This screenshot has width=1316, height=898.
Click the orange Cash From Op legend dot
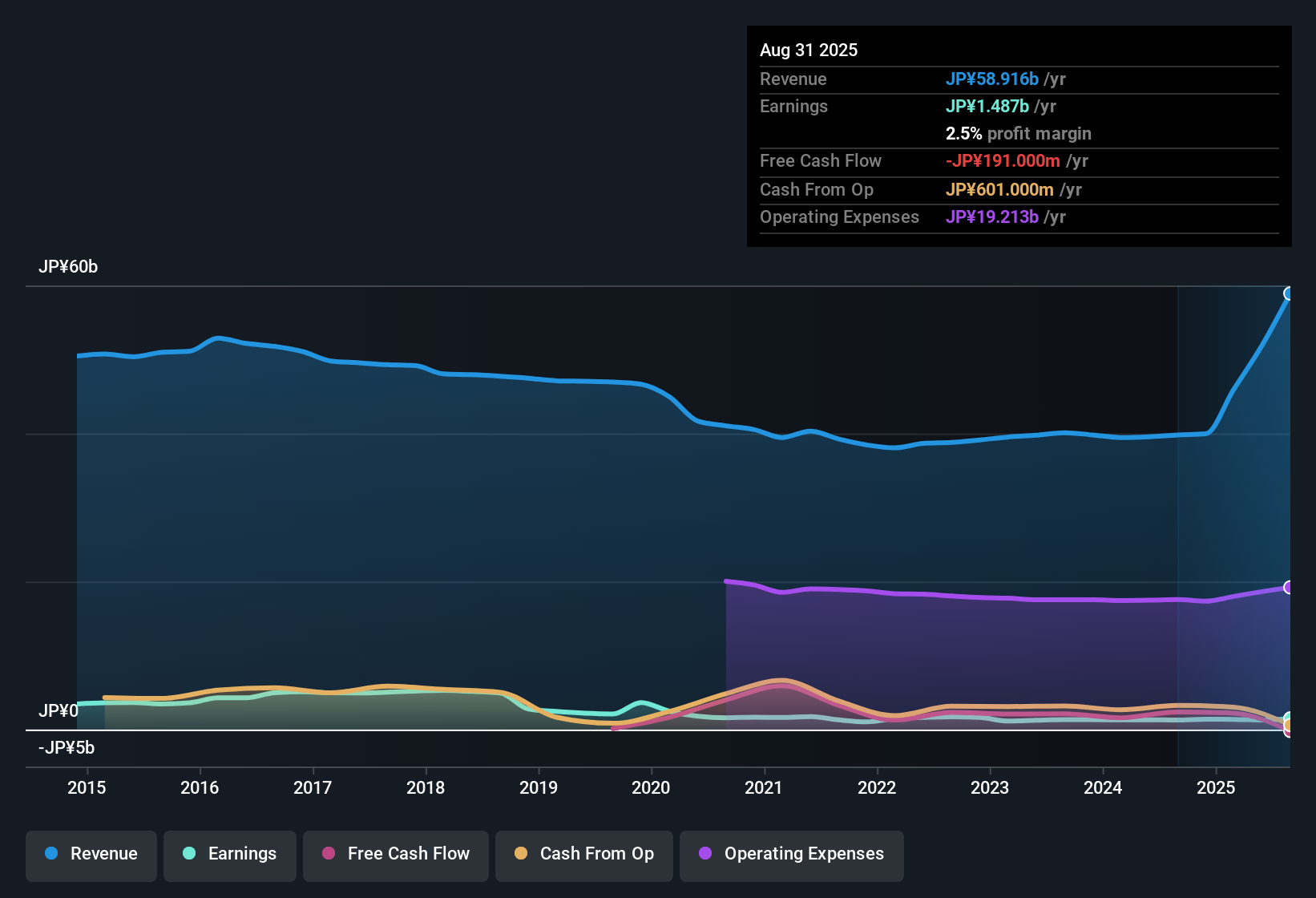pos(521,853)
